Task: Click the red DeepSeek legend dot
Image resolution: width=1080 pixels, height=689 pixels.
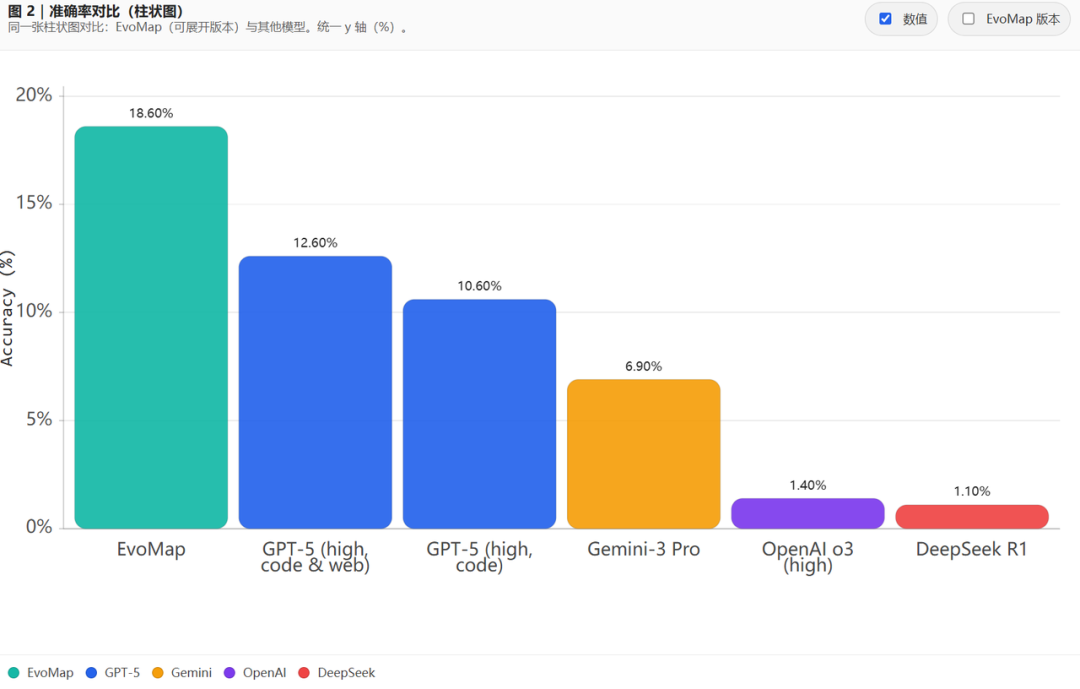Action: click(304, 672)
